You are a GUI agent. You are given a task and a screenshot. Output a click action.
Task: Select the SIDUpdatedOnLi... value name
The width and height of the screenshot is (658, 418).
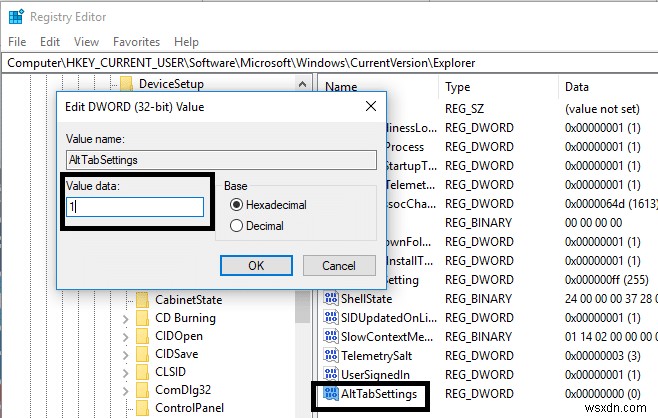389,318
